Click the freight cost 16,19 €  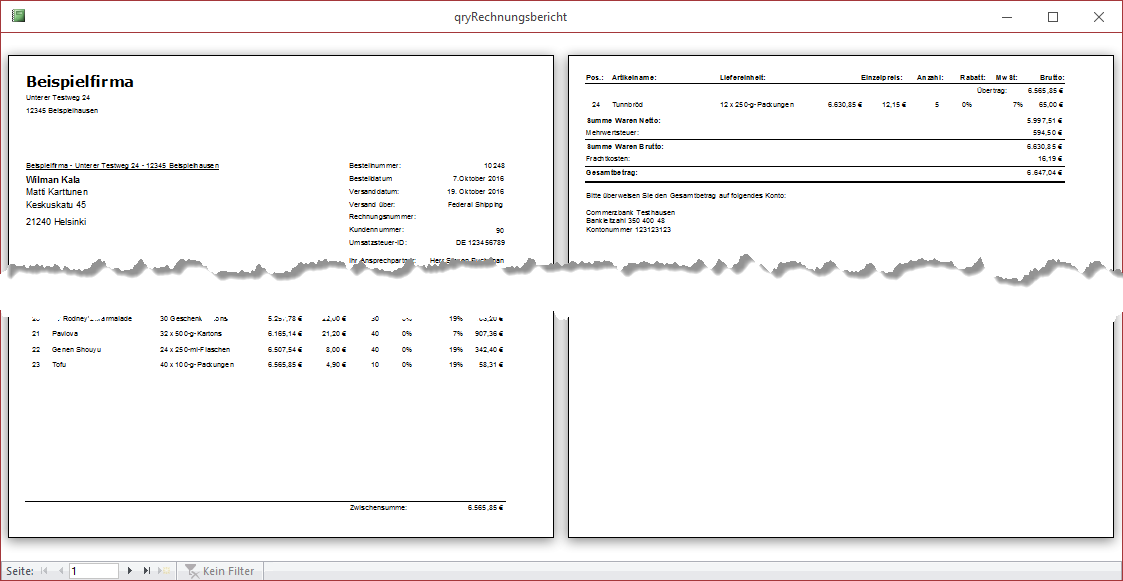click(x=1051, y=158)
